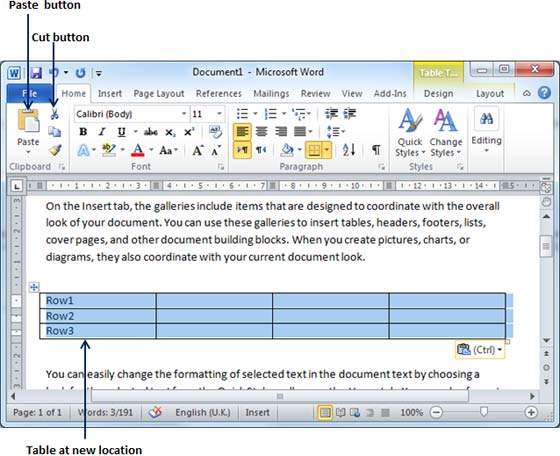Open Microsoft Word Help

pos(544,93)
